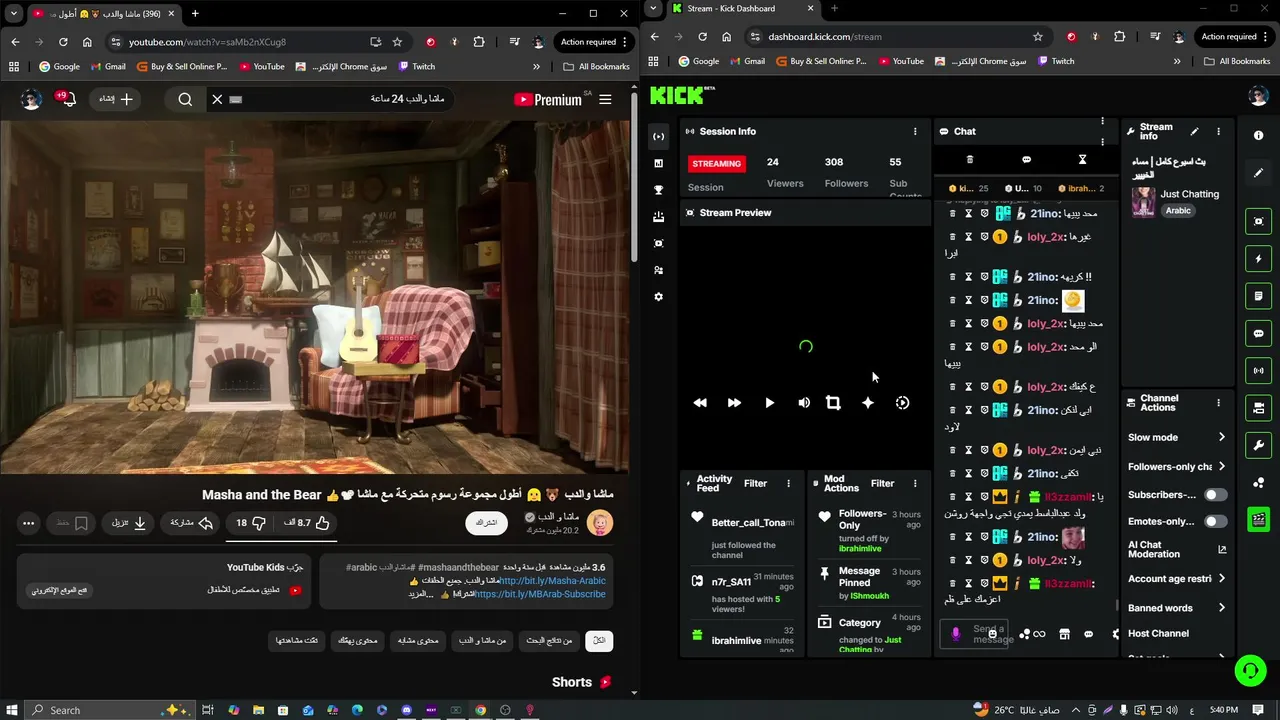Image resolution: width=1280 pixels, height=720 pixels.
Task: Click the shop icon below the chat input
Action: coord(1064,634)
